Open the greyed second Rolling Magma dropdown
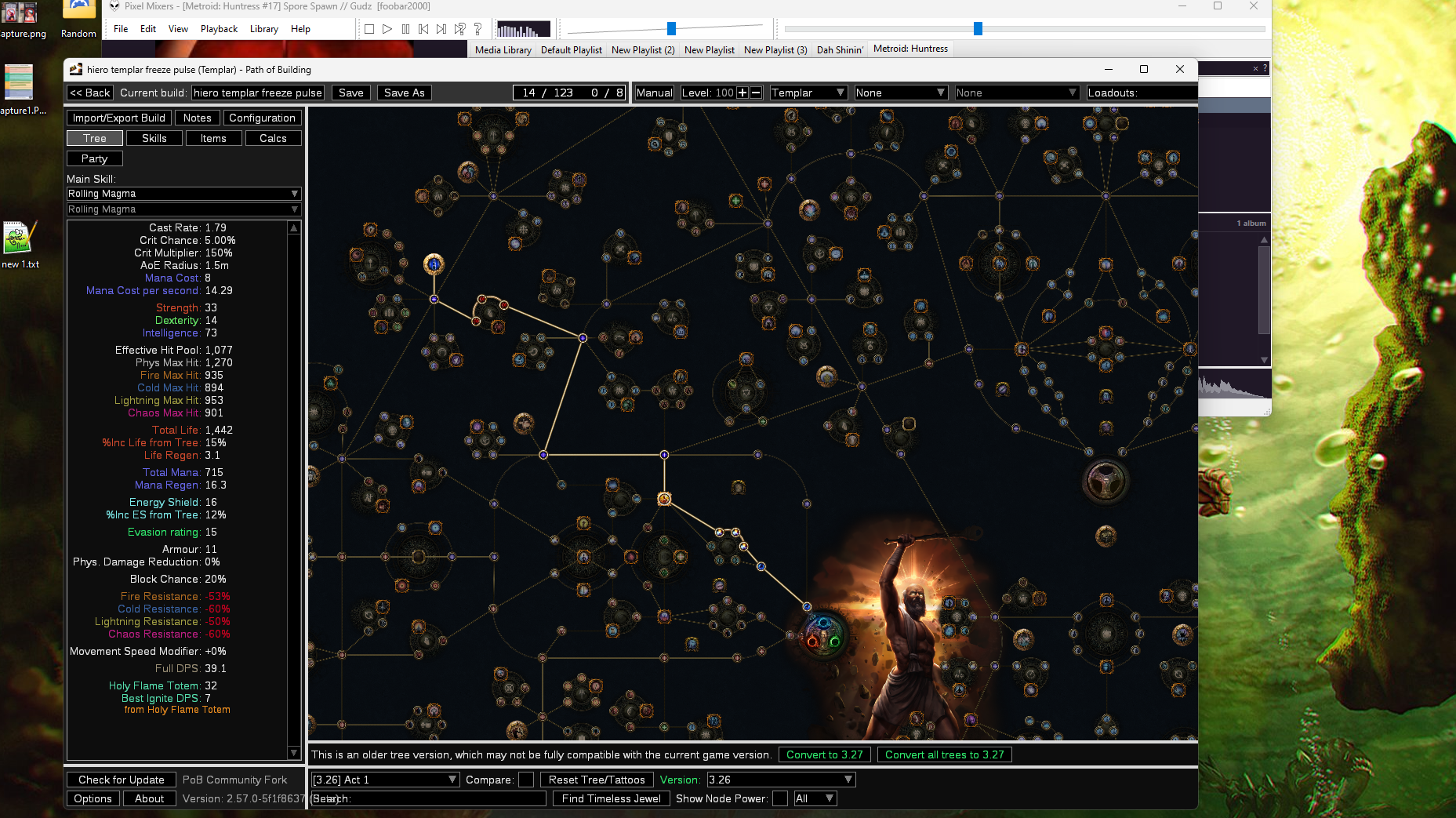 pyautogui.click(x=183, y=209)
